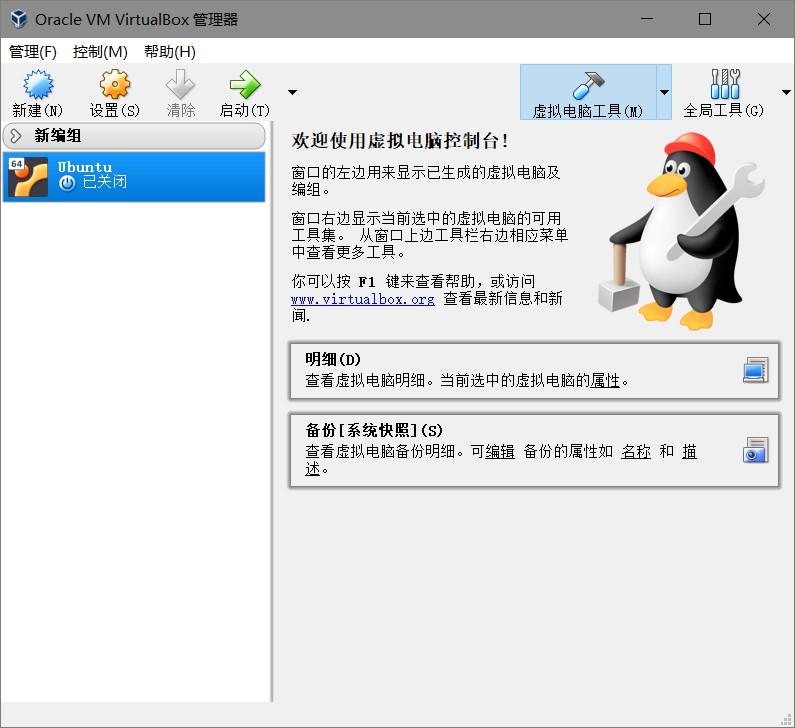Select 虚拟电脑工具(M) hammer icon
The image size is (795, 728).
coord(588,85)
